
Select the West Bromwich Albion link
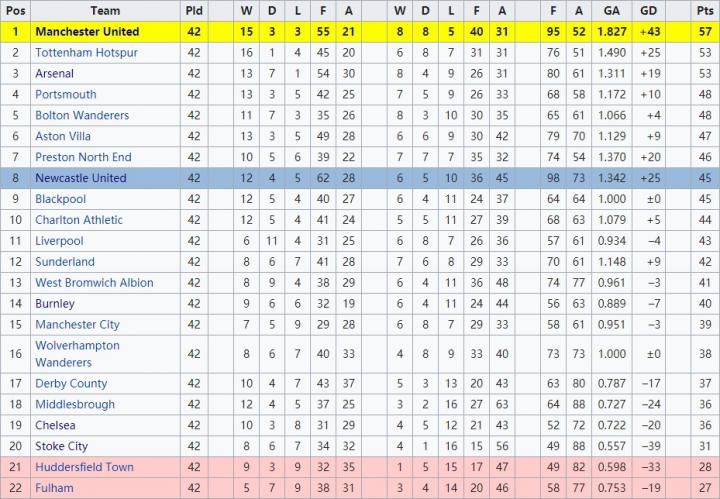point(94,283)
